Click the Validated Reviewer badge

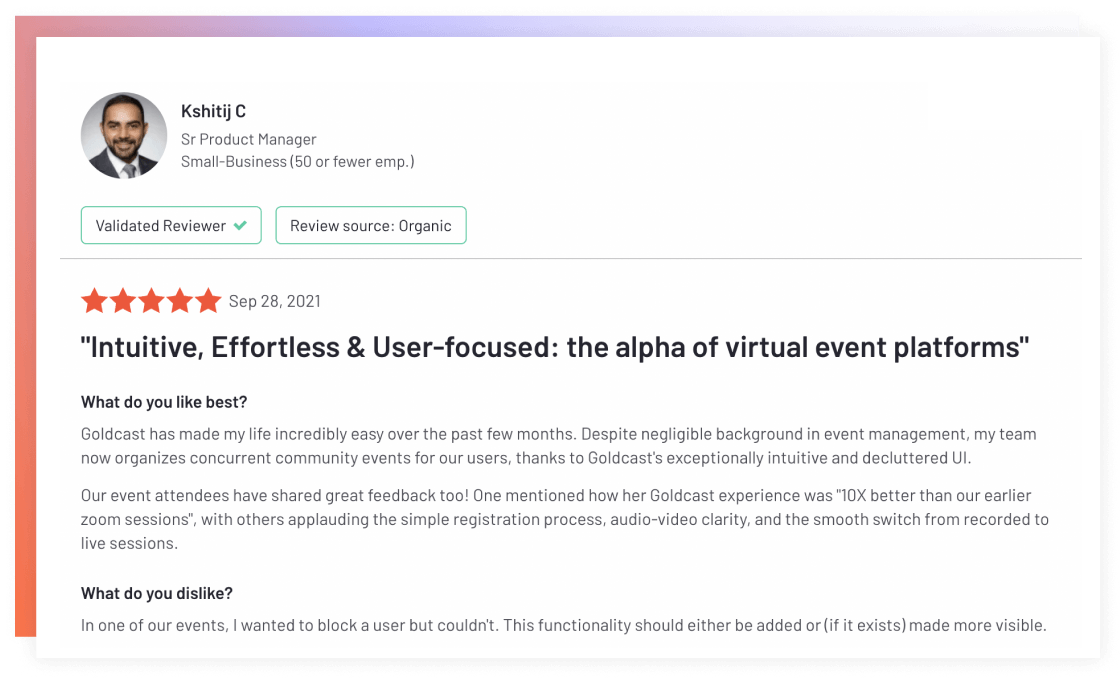pyautogui.click(x=171, y=225)
